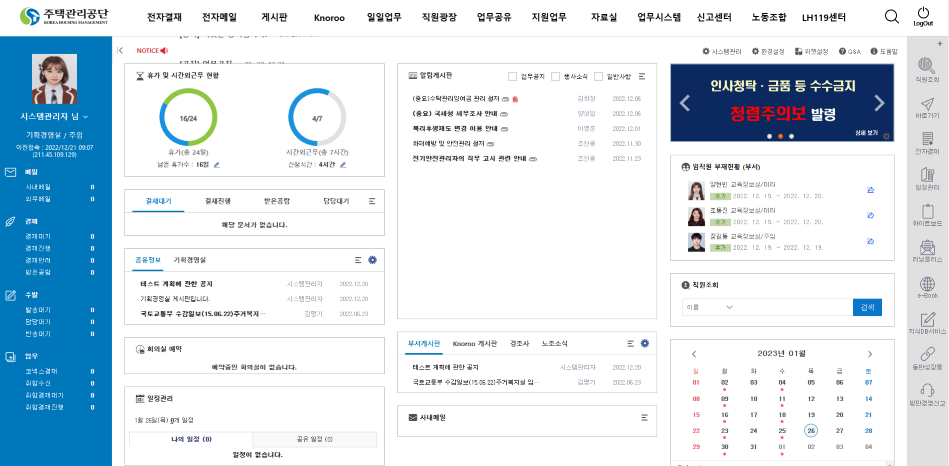Click the LogOut power icon
This screenshot has height=466, width=949.
[x=924, y=14]
